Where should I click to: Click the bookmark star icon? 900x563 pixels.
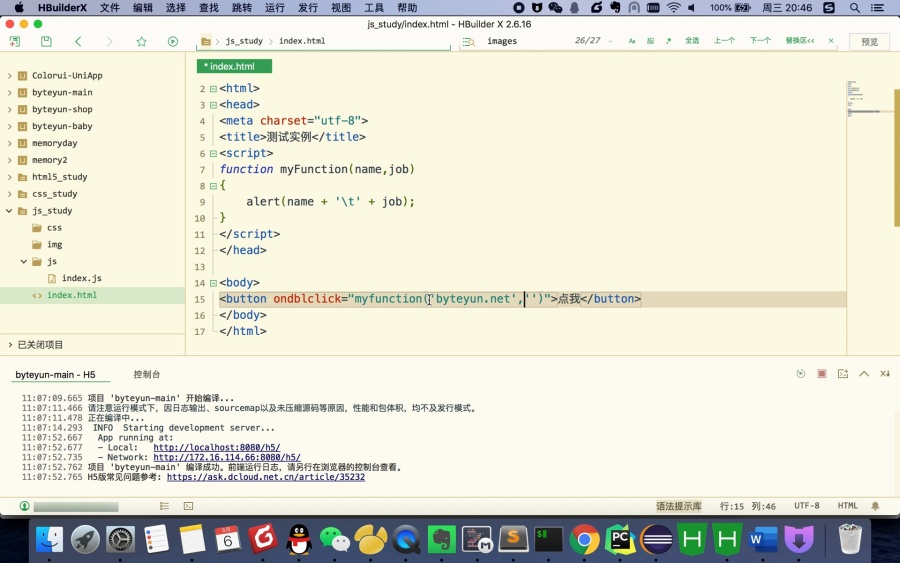[141, 41]
